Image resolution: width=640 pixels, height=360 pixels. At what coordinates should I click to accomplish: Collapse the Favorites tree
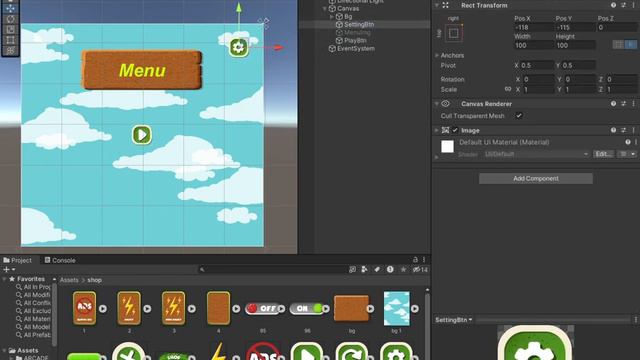4,279
